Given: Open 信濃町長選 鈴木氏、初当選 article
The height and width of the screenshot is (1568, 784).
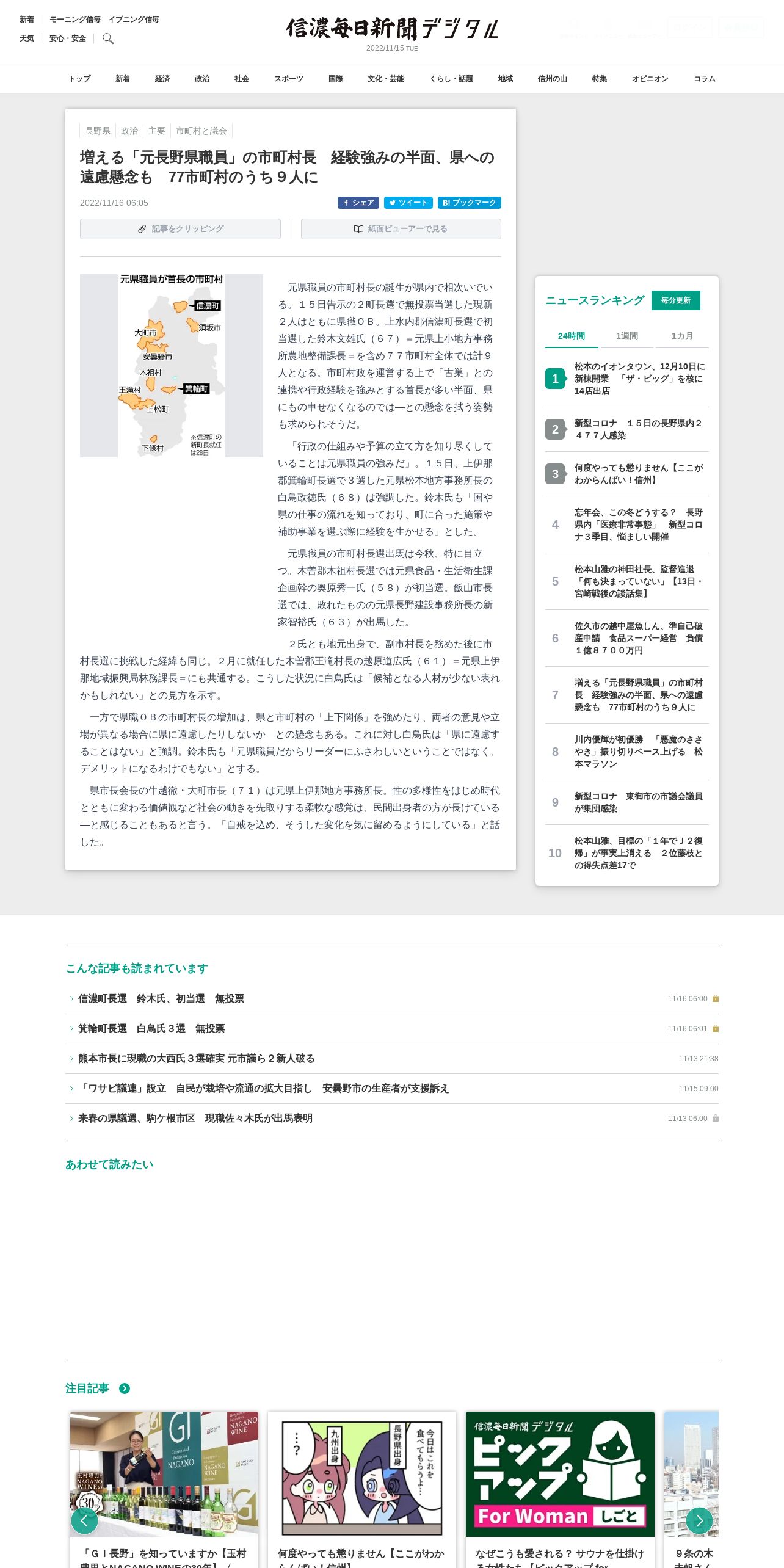Looking at the screenshot, I should tap(161, 999).
